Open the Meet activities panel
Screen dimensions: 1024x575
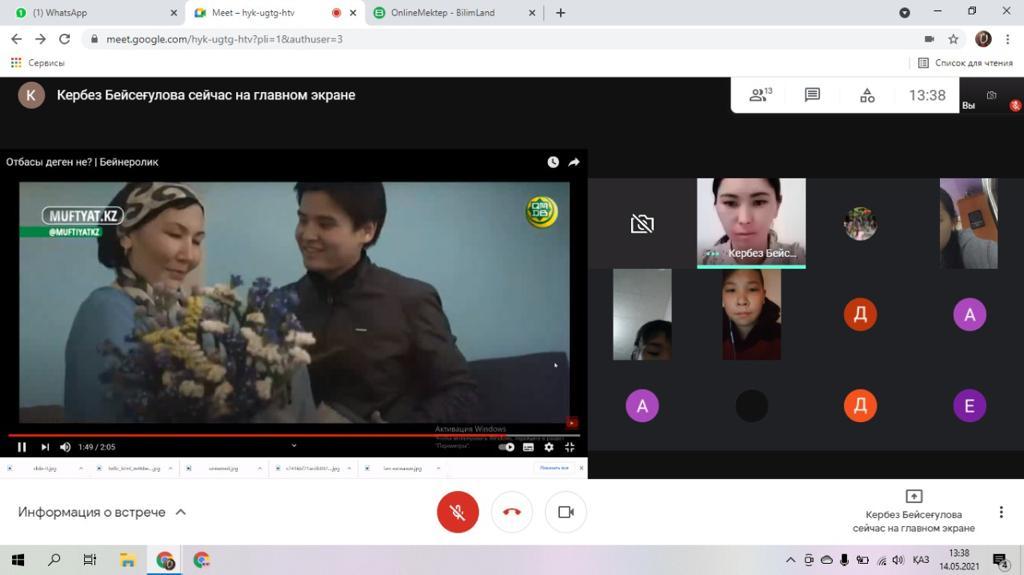point(867,95)
